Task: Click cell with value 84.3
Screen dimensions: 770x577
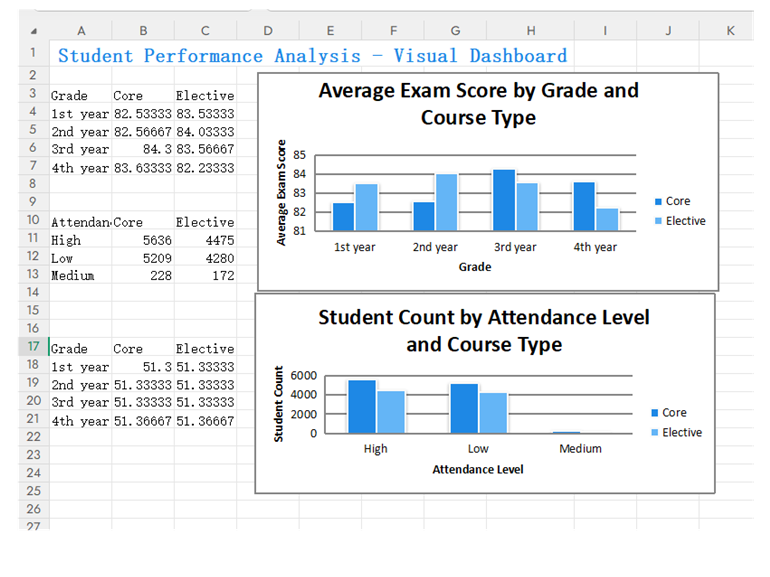Action: [x=143, y=149]
